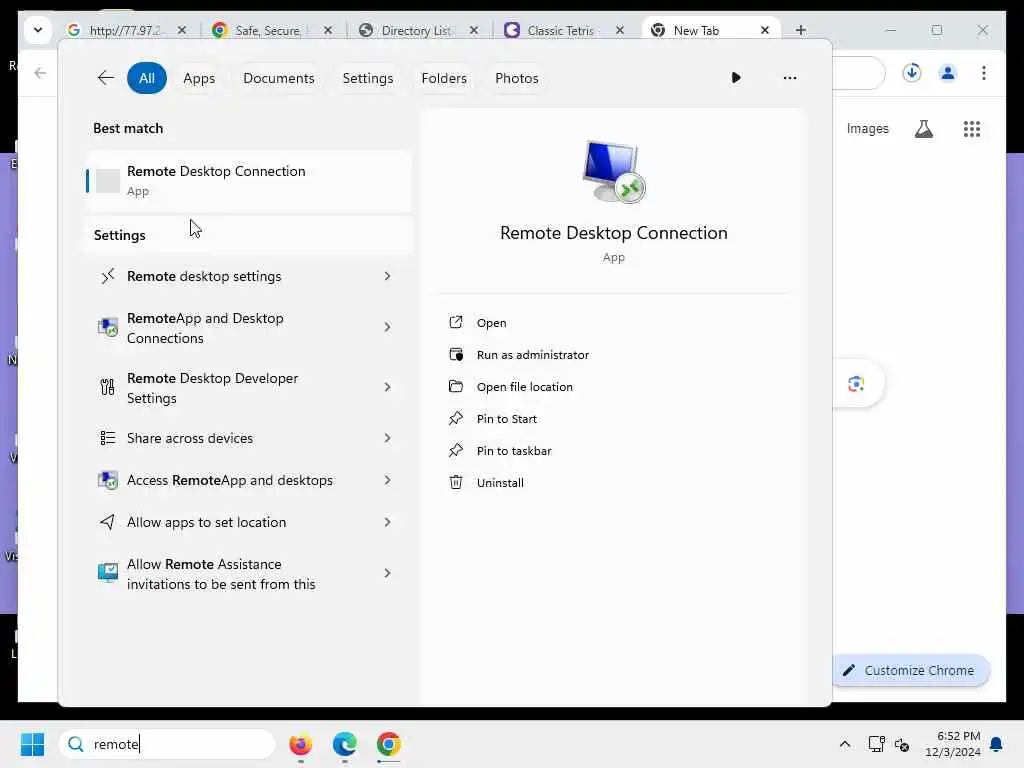Switch to the Settings filter
Viewport: 1024px width, 768px height.
coord(368,78)
